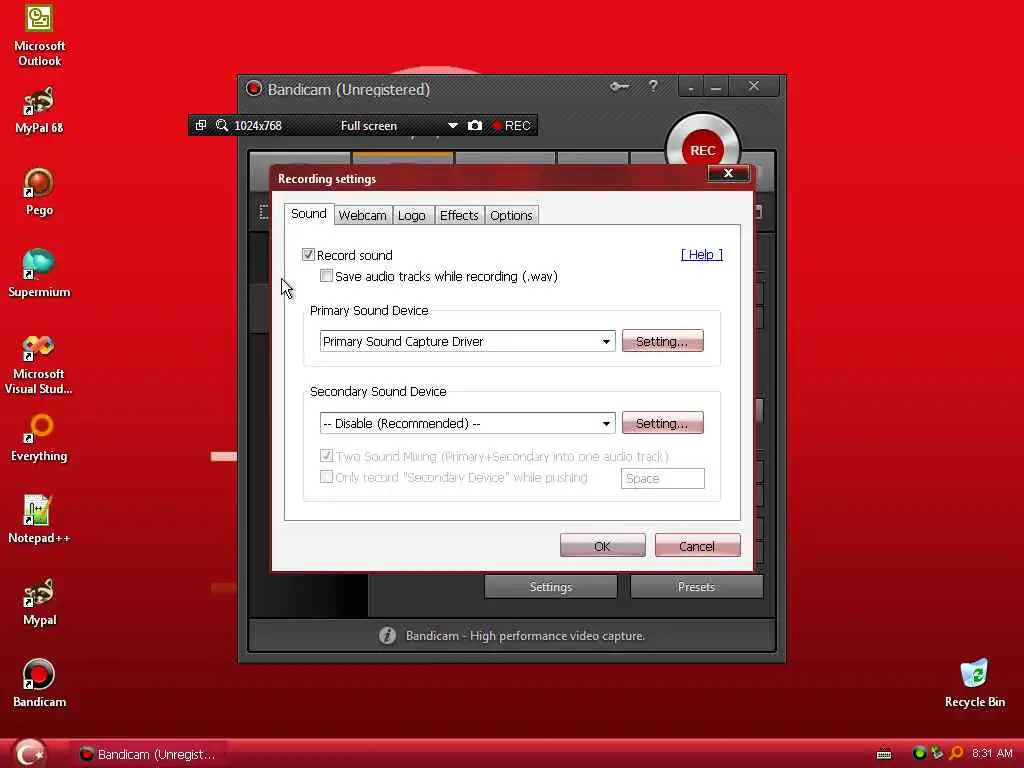Switch to the Effects tab
The height and width of the screenshot is (768, 1024).
click(459, 216)
